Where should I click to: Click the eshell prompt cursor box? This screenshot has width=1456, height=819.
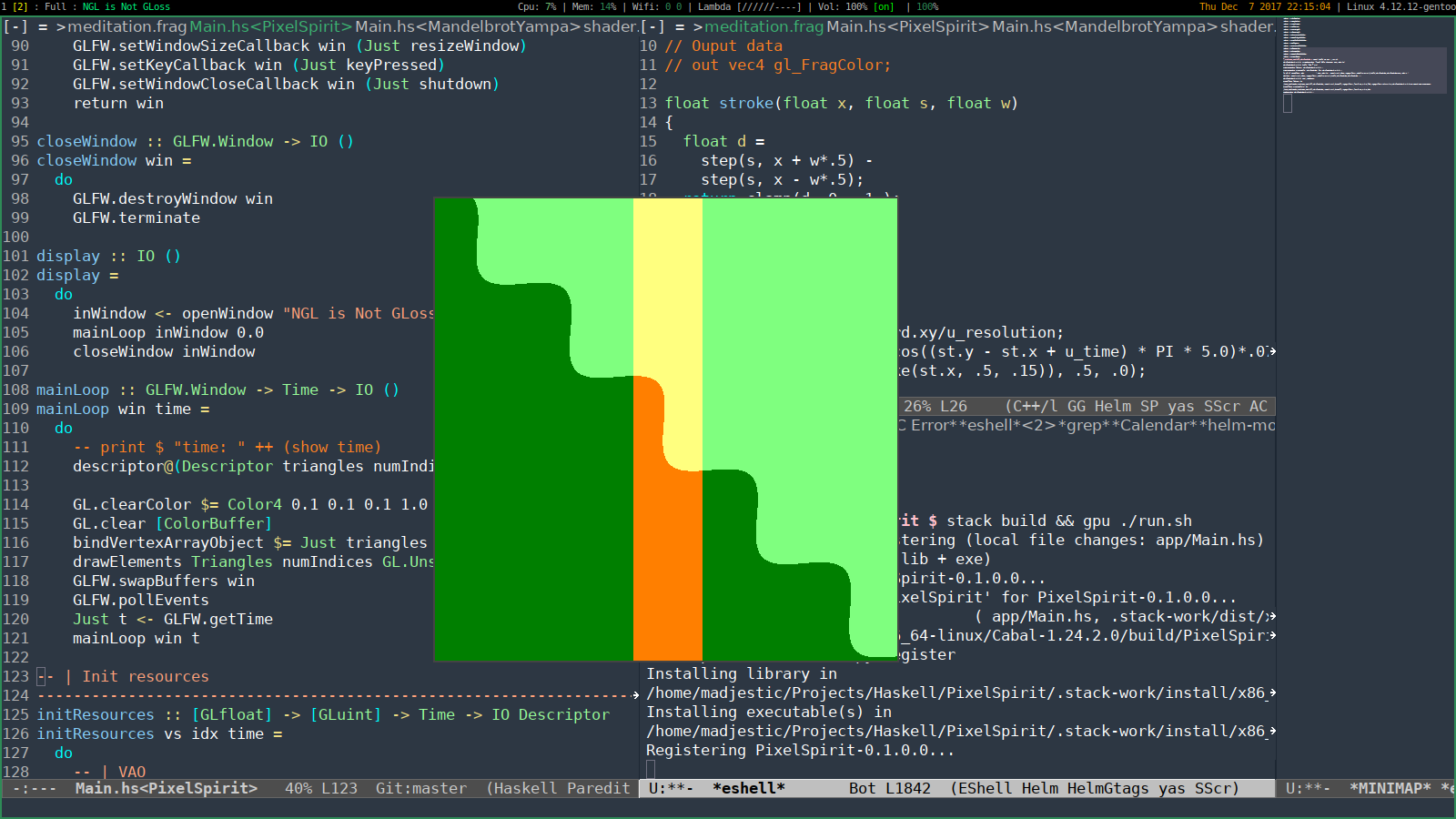651,769
